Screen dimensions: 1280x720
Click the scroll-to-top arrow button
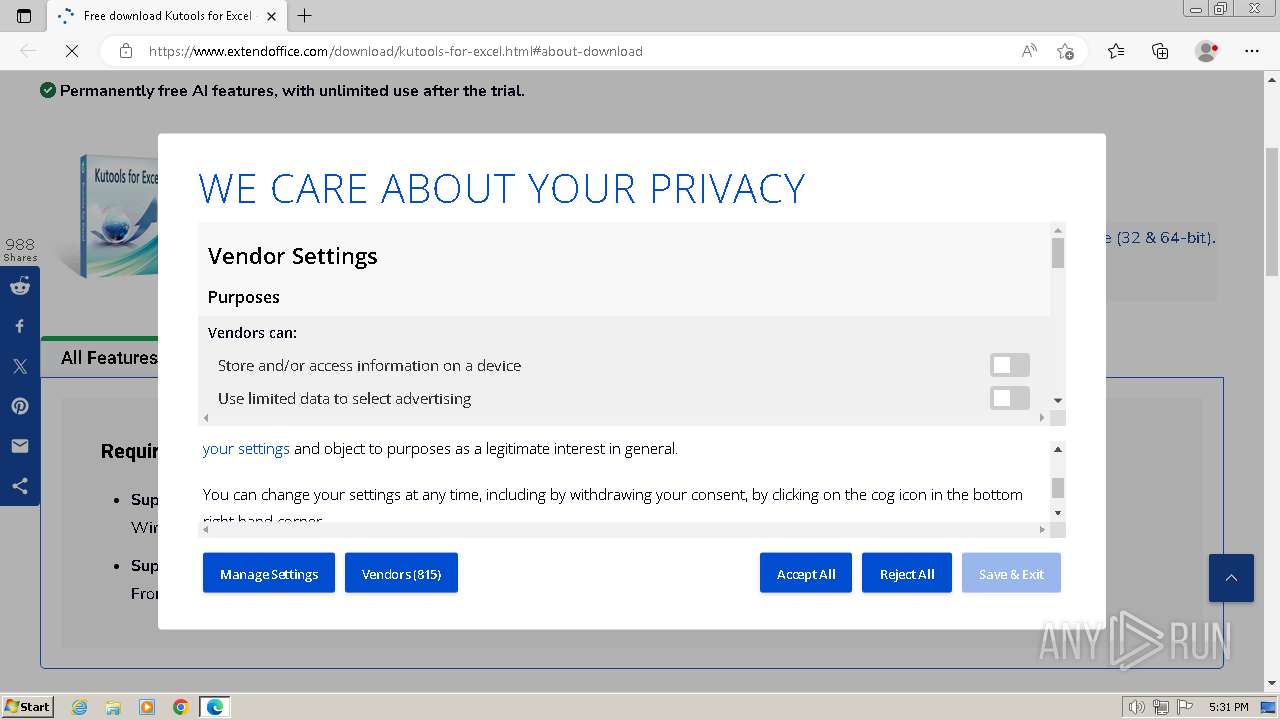click(1231, 578)
